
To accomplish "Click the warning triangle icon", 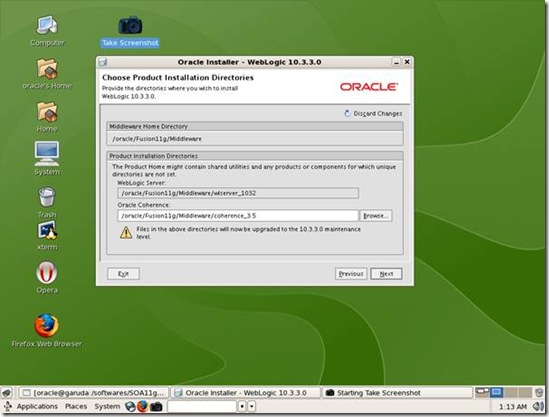I will tap(126, 232).
